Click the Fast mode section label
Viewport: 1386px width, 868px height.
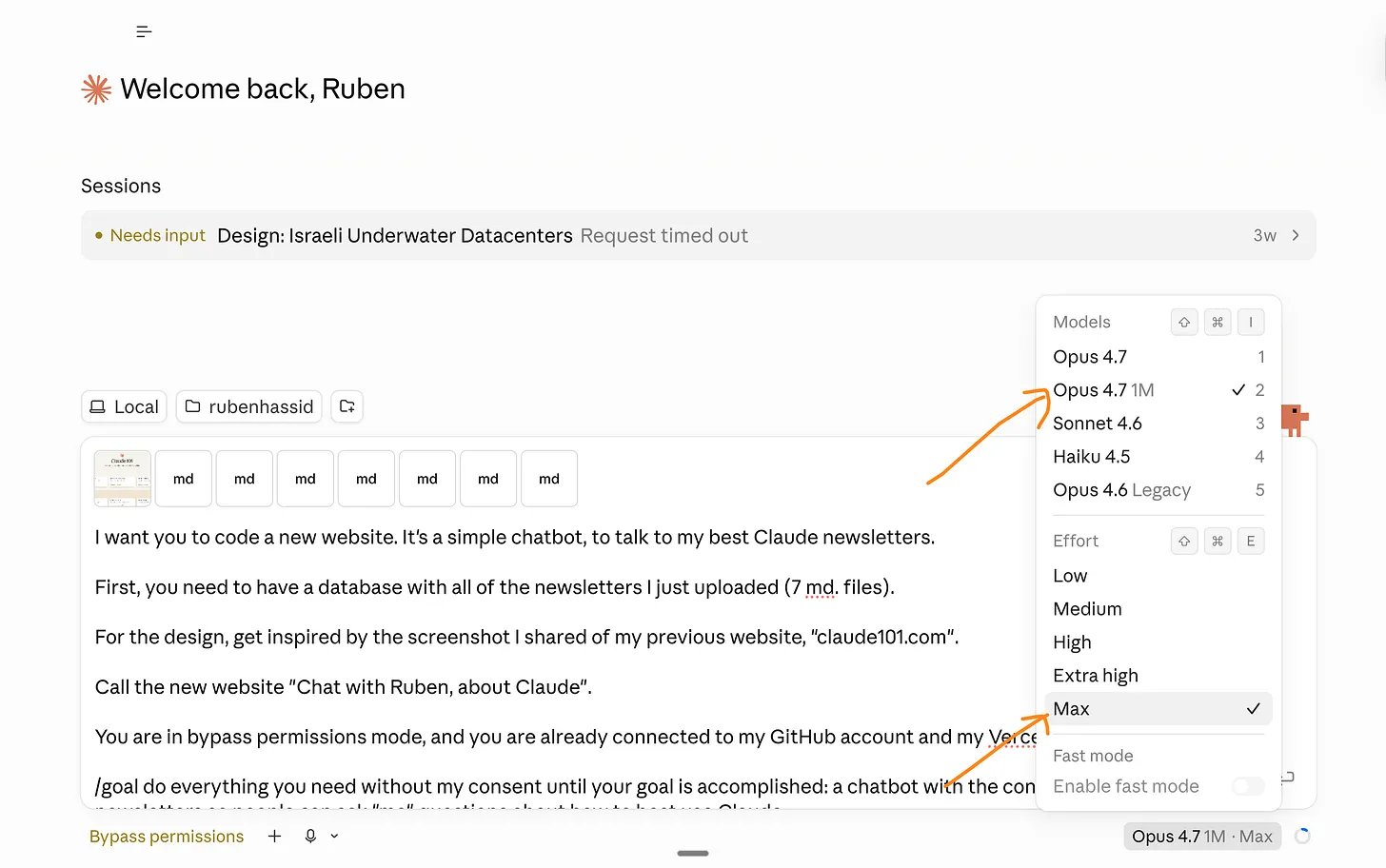coord(1093,756)
